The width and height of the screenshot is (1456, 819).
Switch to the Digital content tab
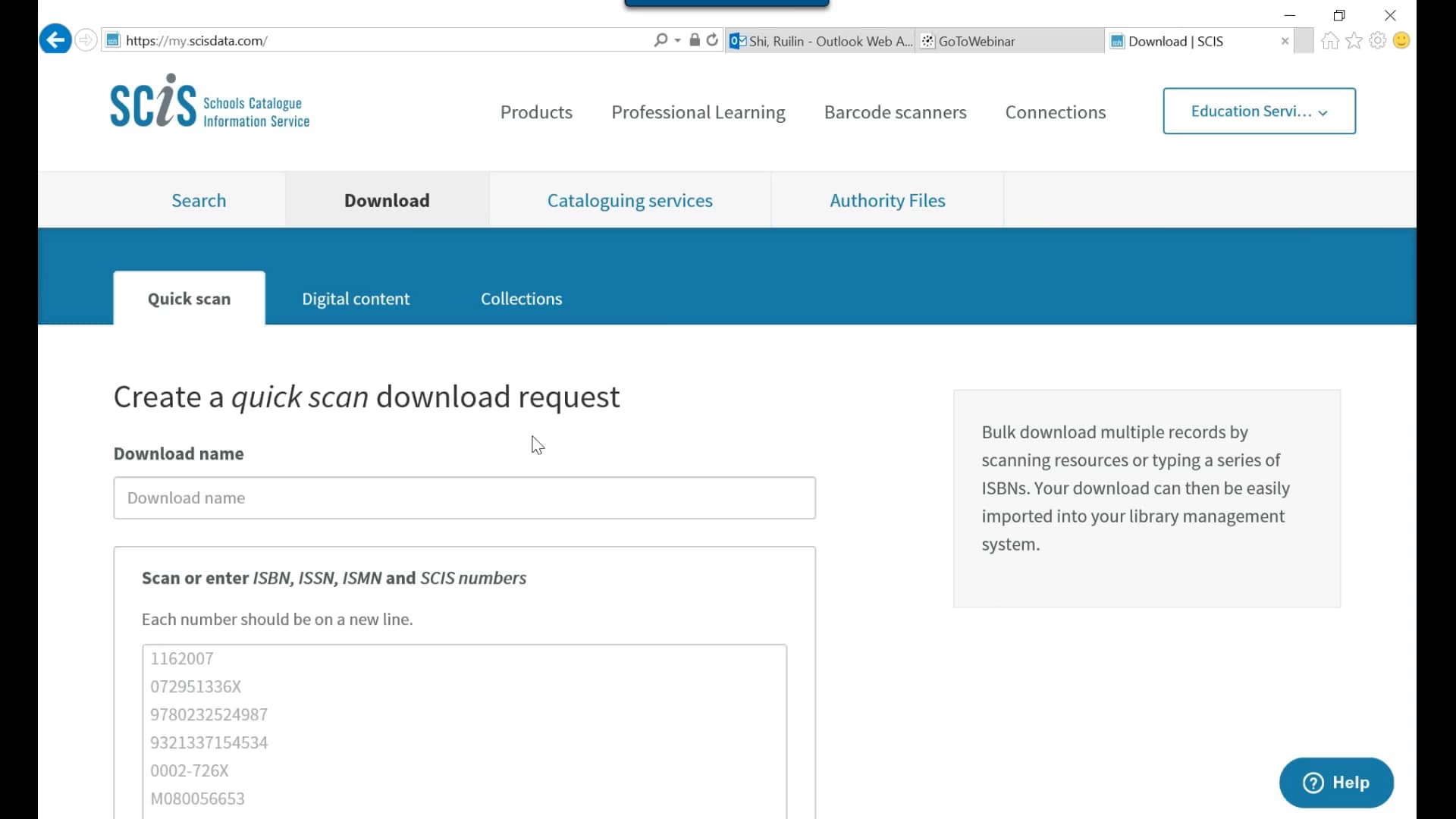(x=355, y=298)
